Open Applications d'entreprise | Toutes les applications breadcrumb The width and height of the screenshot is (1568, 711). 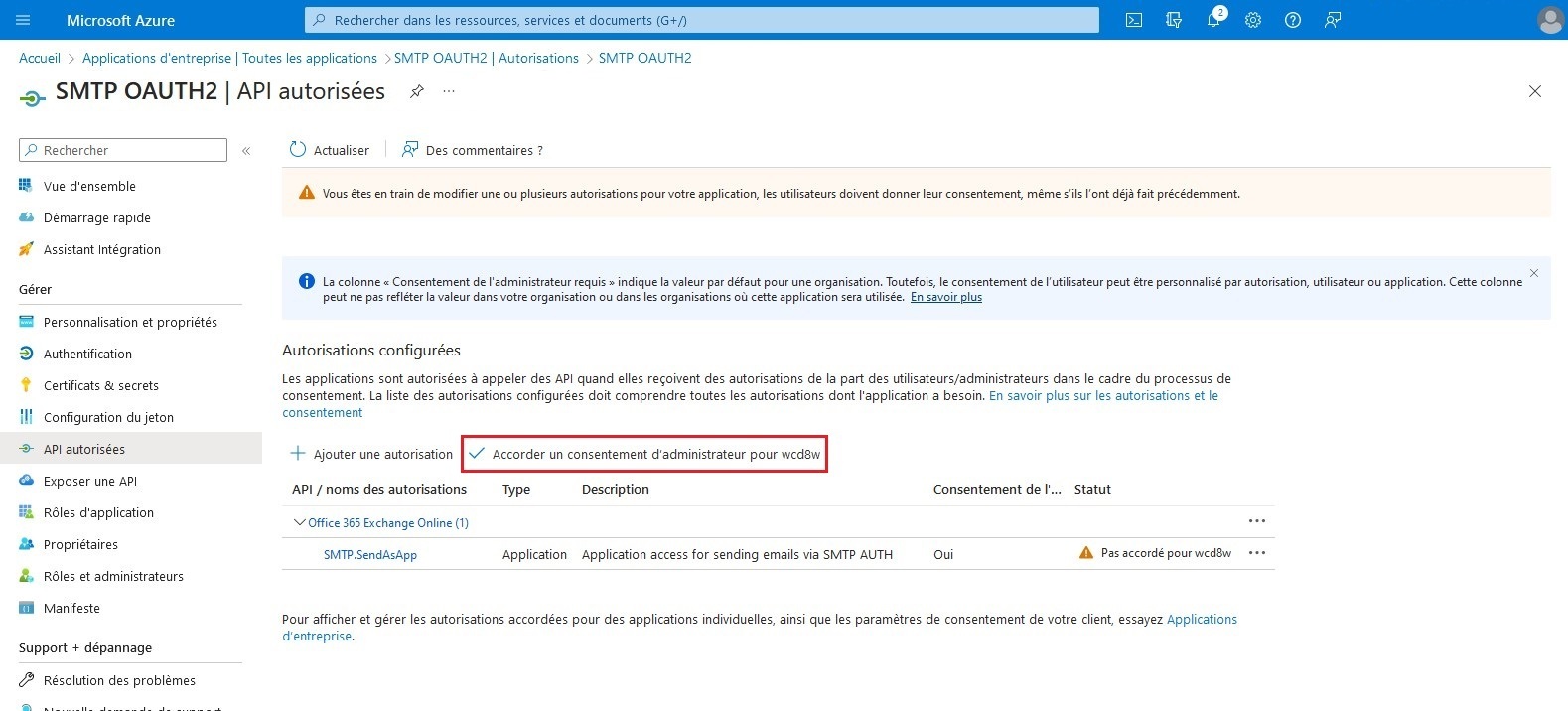point(229,58)
